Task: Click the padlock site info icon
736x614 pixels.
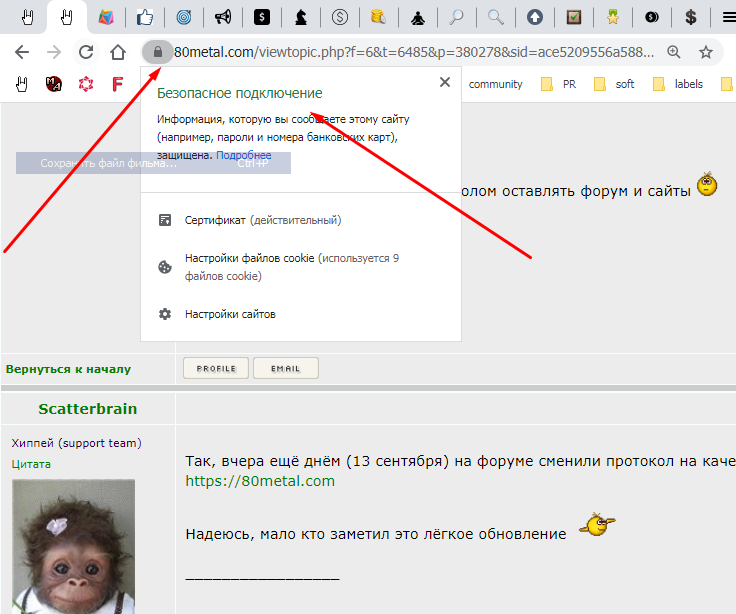Action: [158, 52]
